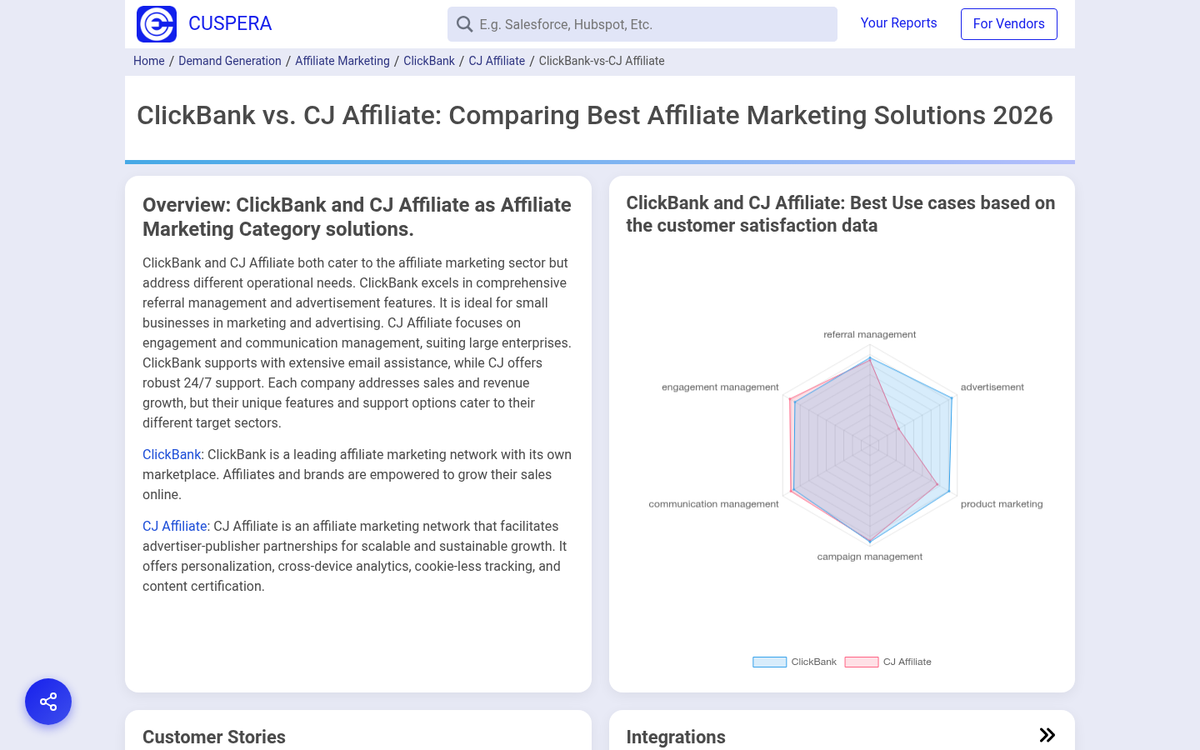
Task: Click the radar chart comparing use cases
Action: (870, 445)
